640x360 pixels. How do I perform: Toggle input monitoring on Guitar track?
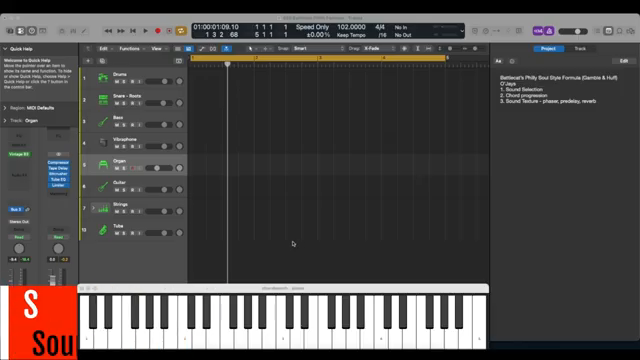point(139,190)
